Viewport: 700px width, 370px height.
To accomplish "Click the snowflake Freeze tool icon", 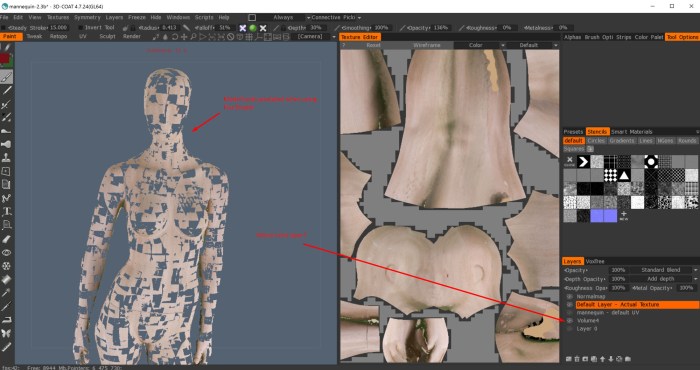I will tap(6, 266).
